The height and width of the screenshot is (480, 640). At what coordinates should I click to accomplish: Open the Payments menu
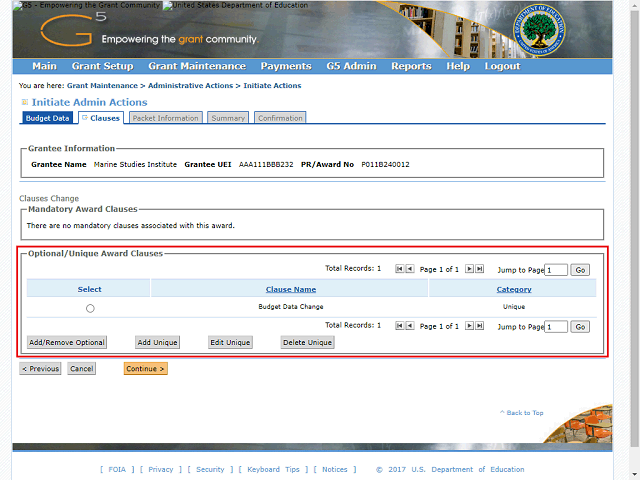coord(286,66)
